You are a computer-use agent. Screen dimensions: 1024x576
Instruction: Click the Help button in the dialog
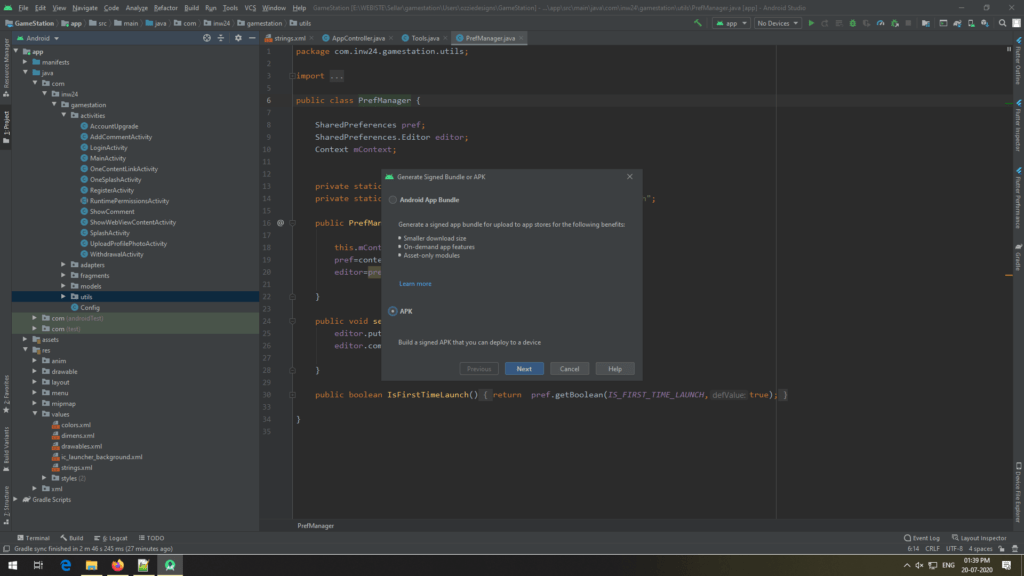(x=615, y=369)
